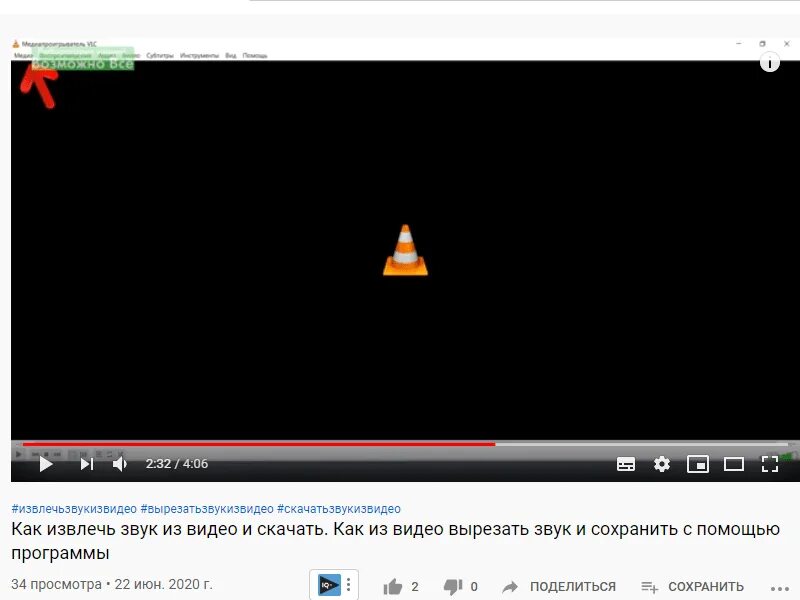Open VLC Субтитры menu in the video
Viewport: 800px width, 600px height.
(160, 55)
